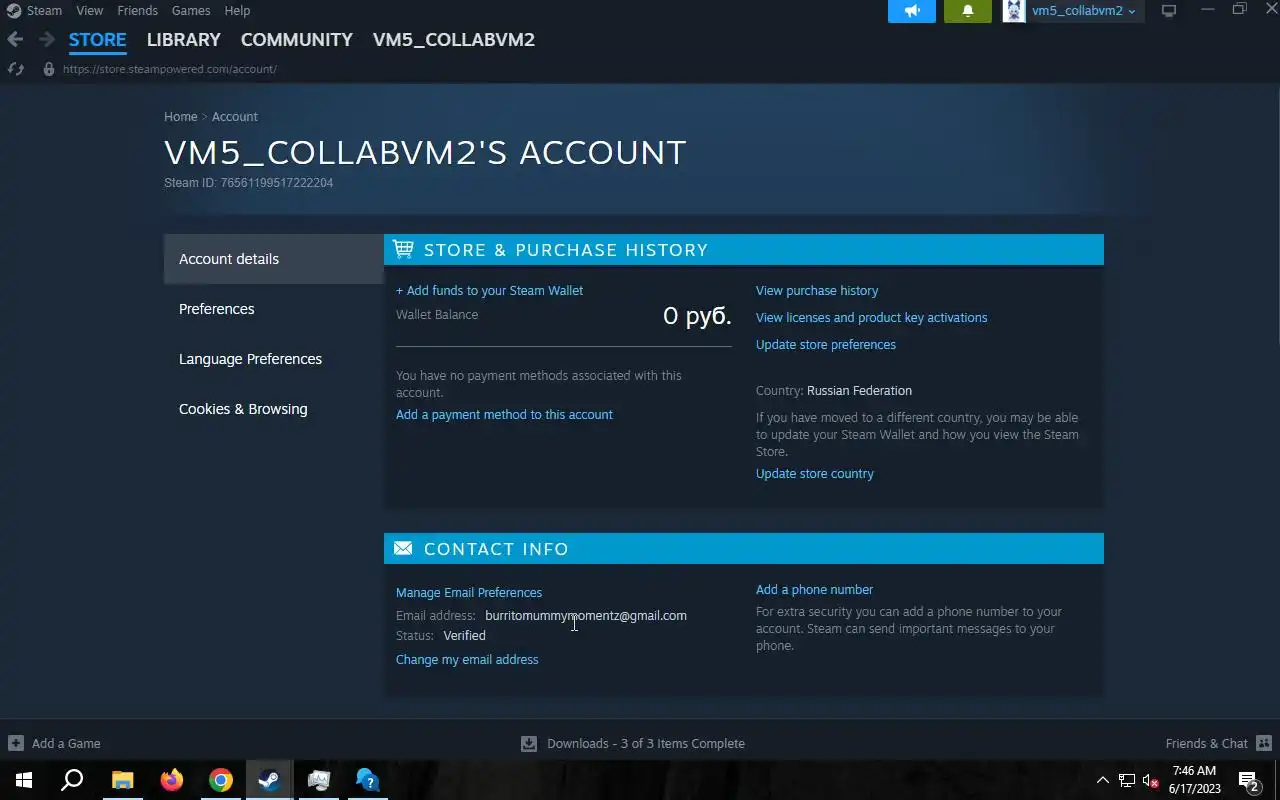Click Add funds to your Steam Wallet
Viewport: 1280px width, 800px height.
(x=489, y=291)
